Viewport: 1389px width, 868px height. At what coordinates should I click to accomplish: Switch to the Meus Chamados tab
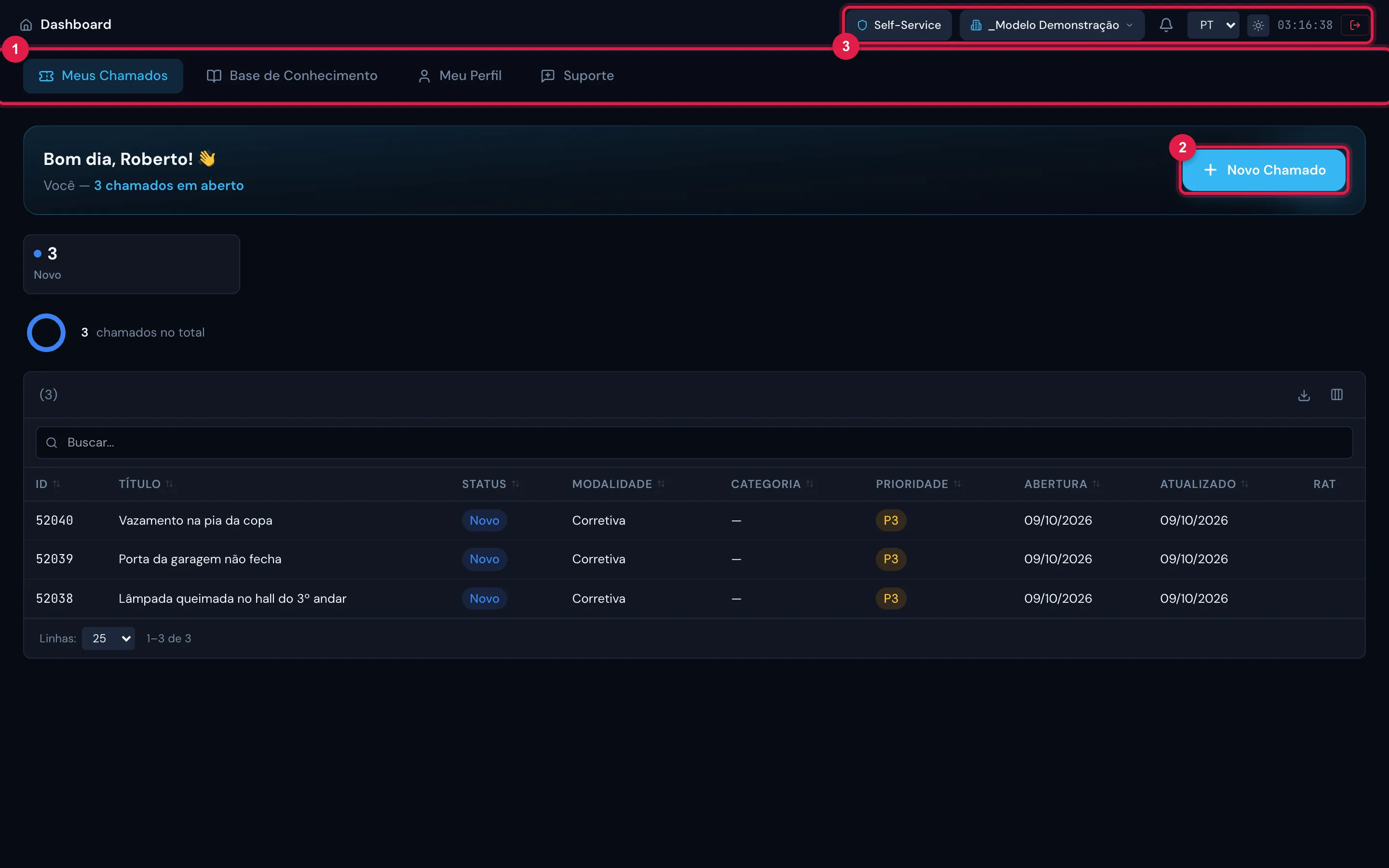point(103,76)
